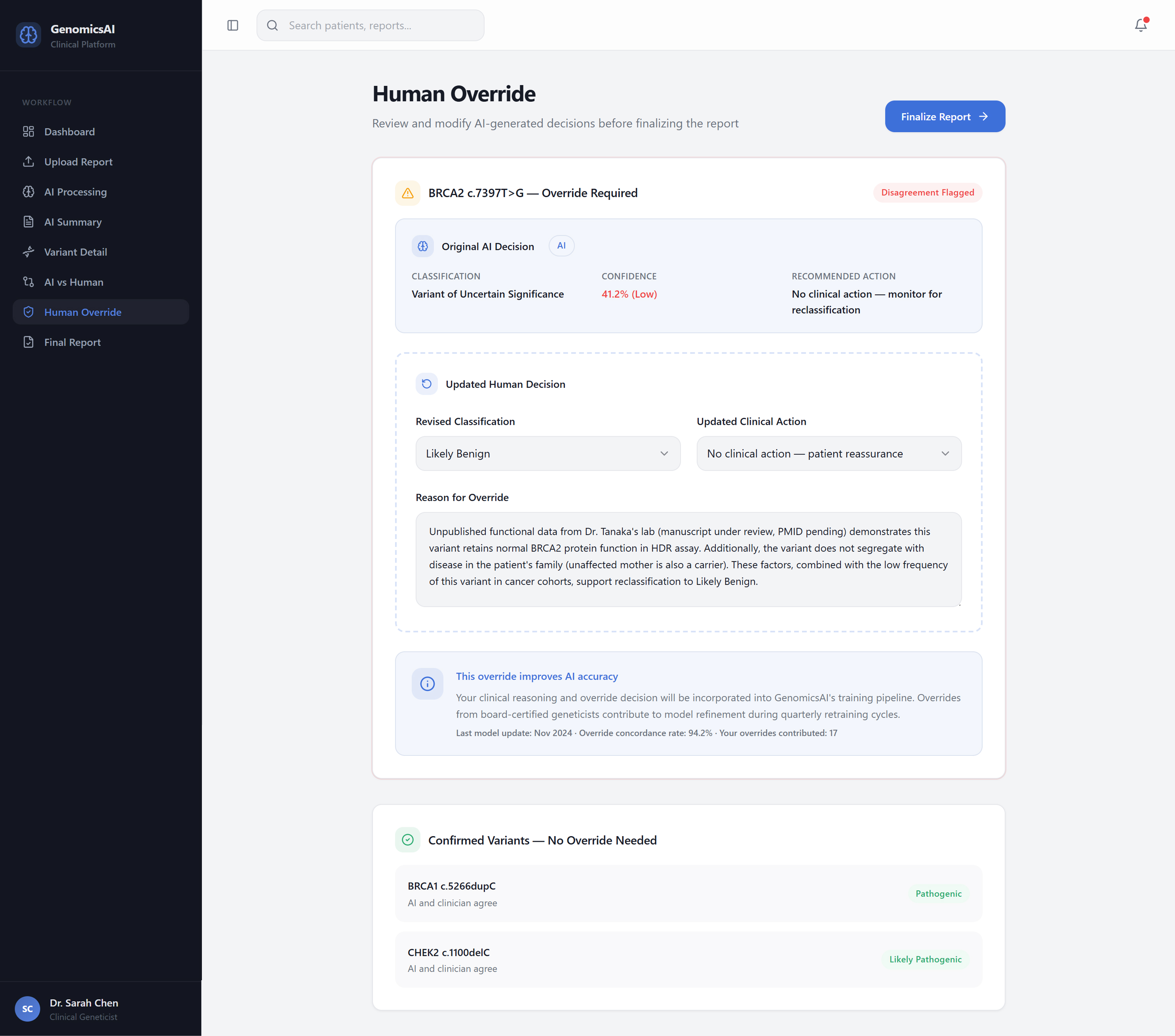Go to Final Report
Screen dimensions: 1175x1036
101,342
